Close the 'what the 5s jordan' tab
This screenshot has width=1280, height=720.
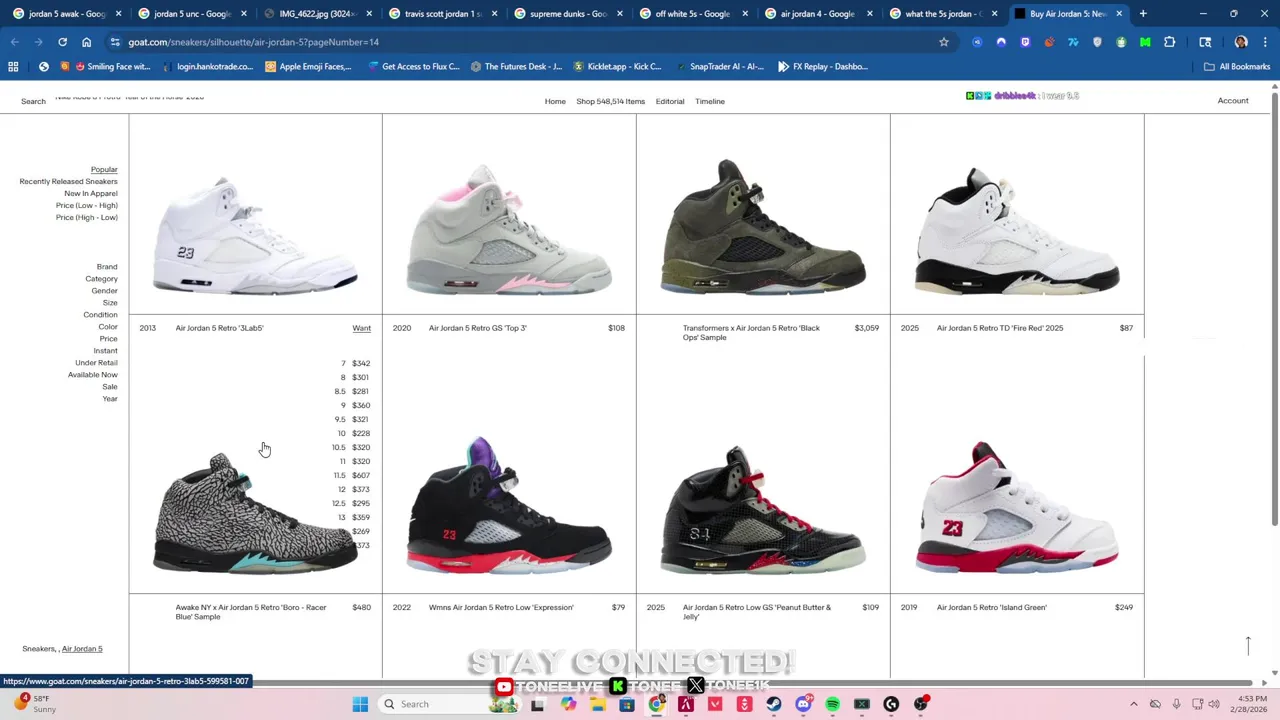[994, 14]
